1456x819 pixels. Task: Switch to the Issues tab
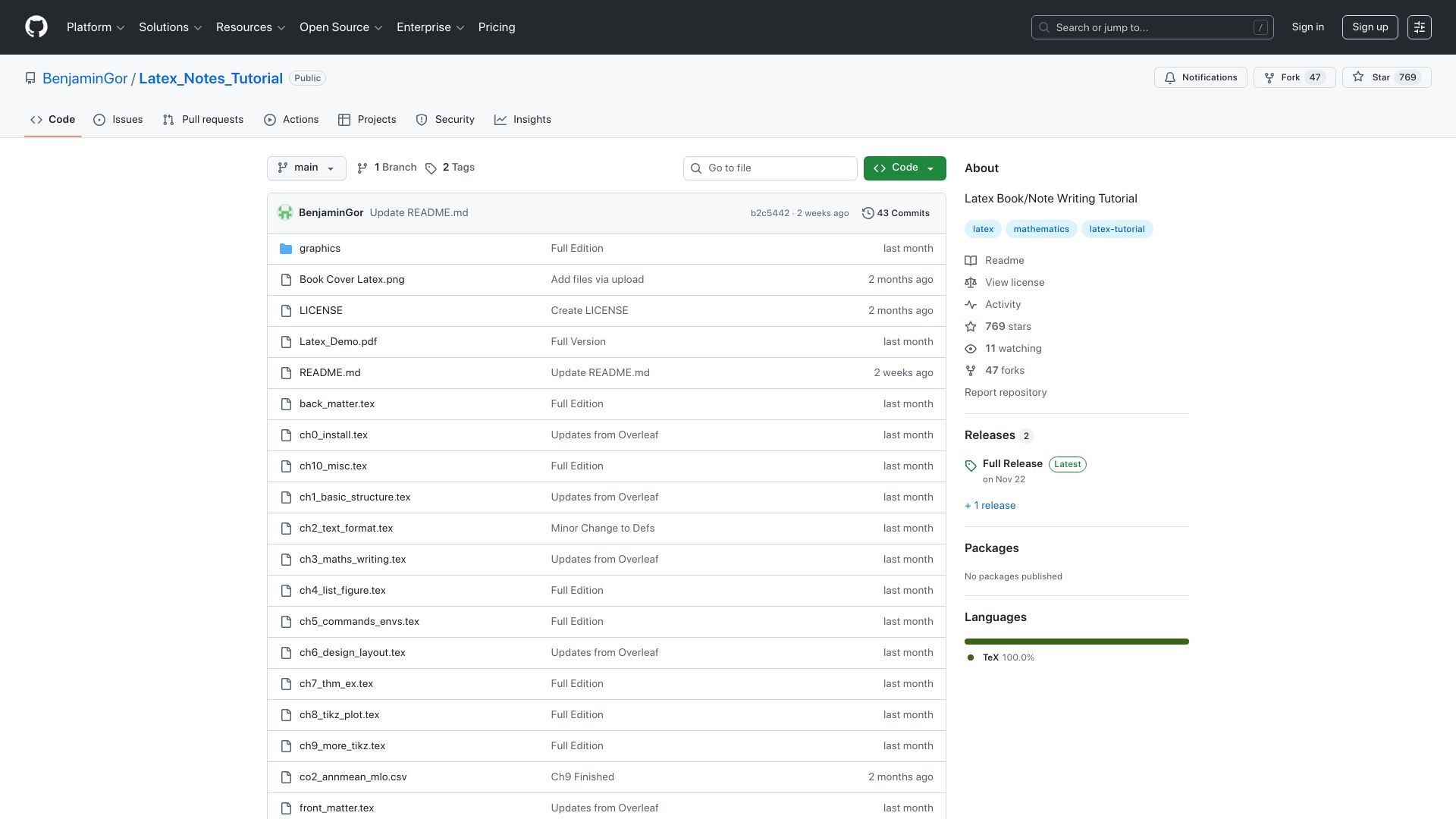pyautogui.click(x=118, y=120)
